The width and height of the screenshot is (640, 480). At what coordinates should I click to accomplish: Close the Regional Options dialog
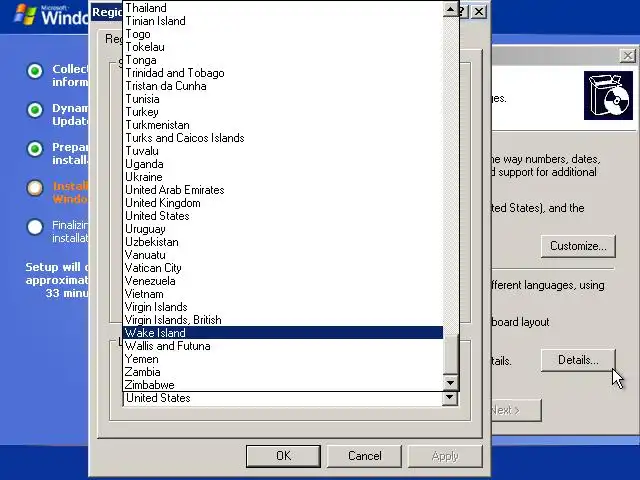(x=479, y=11)
